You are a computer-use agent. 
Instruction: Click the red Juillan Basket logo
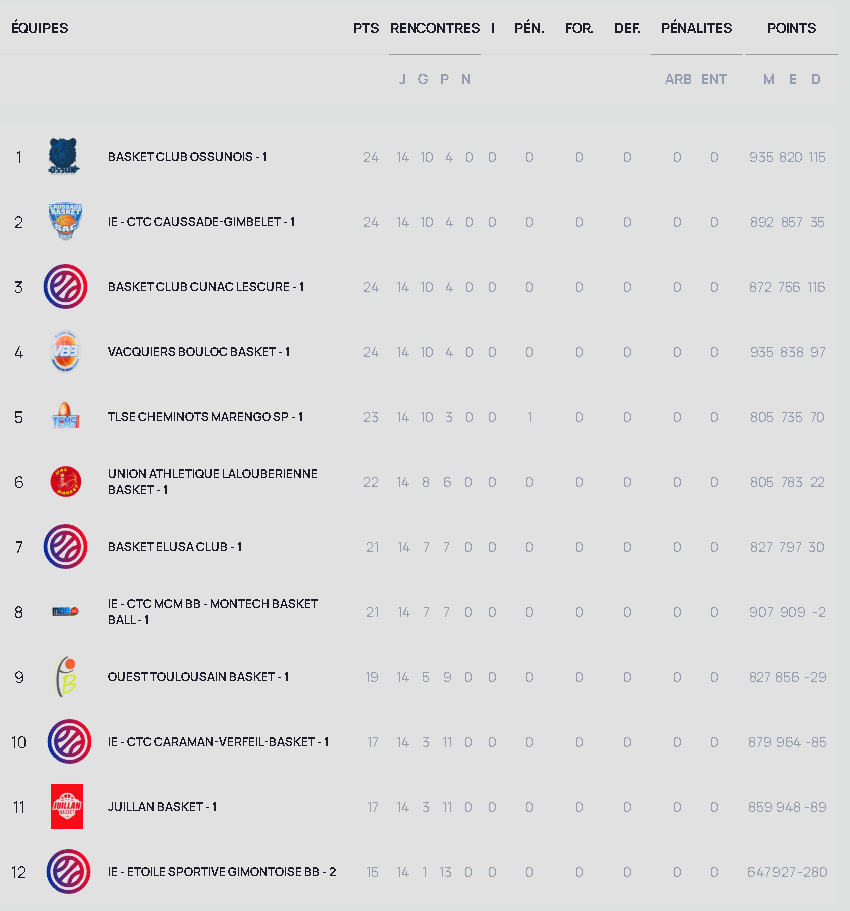[66, 807]
